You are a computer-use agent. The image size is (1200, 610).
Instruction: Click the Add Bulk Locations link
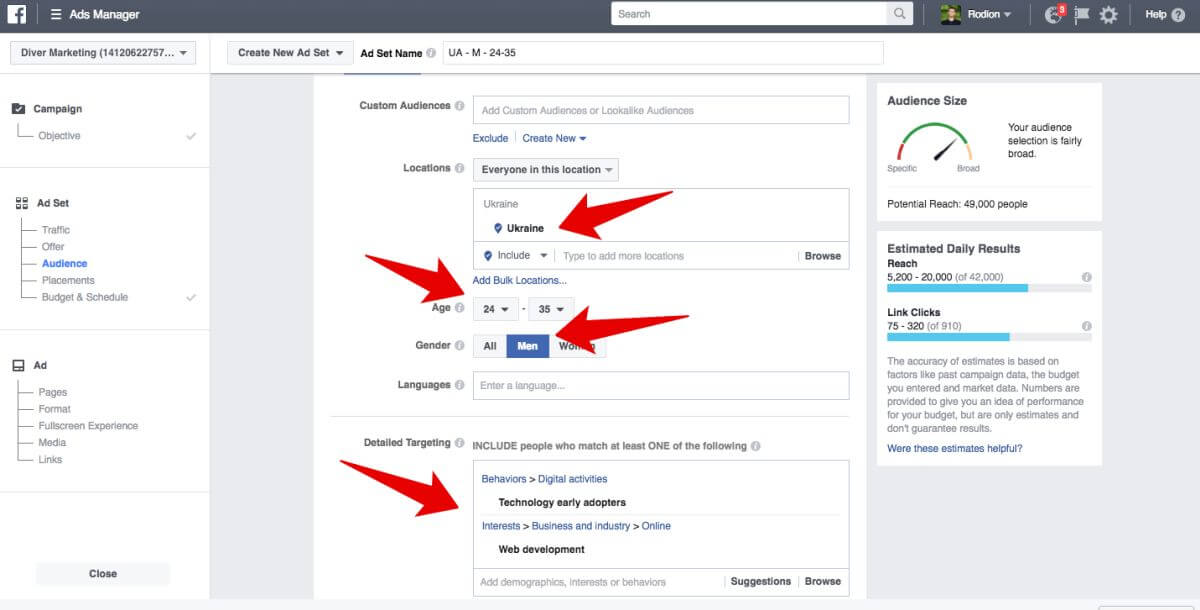point(519,281)
